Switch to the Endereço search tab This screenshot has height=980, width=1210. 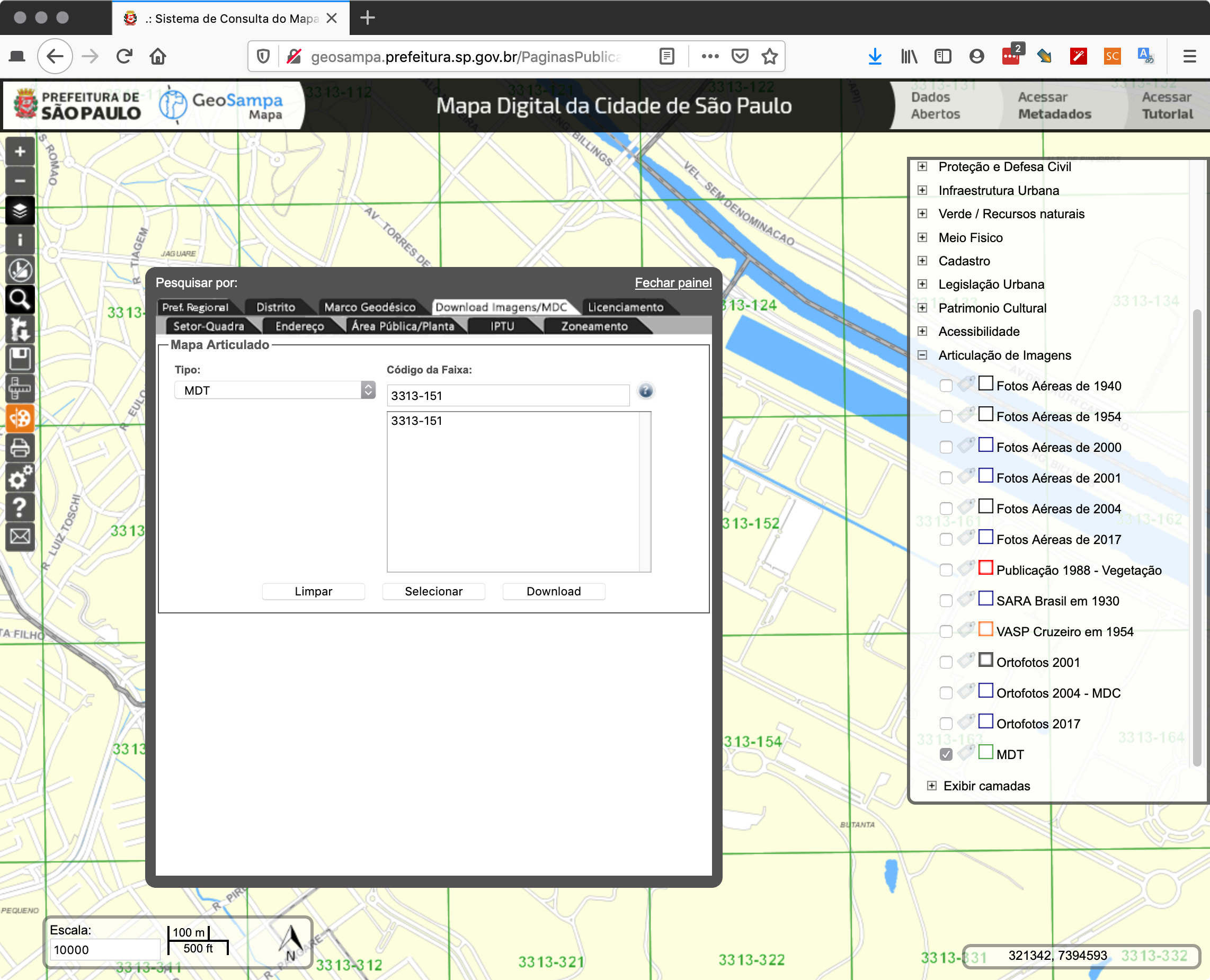click(x=299, y=326)
